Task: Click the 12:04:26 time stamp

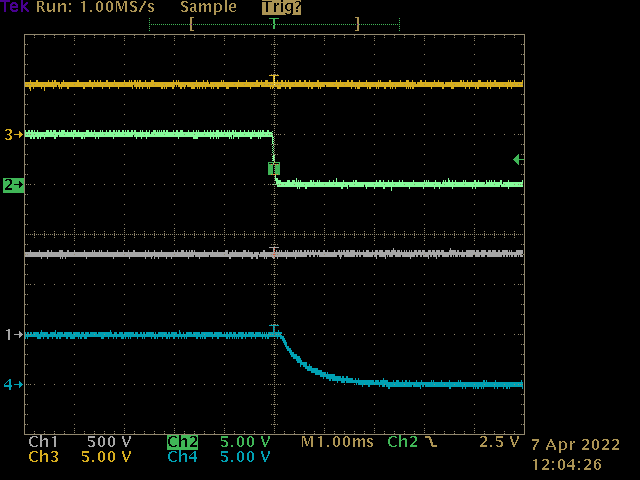Action: pos(564,464)
